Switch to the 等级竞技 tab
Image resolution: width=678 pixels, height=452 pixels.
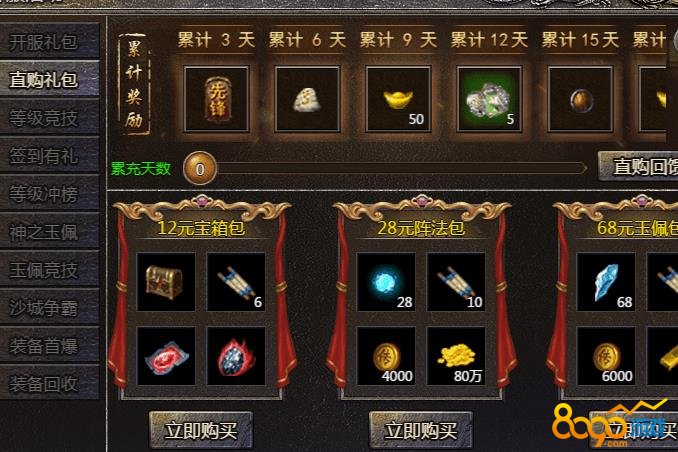(x=49, y=118)
